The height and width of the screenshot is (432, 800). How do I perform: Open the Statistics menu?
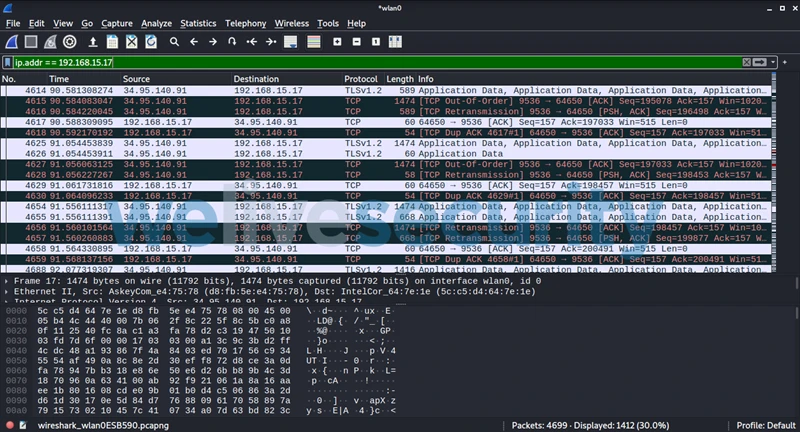point(198,23)
